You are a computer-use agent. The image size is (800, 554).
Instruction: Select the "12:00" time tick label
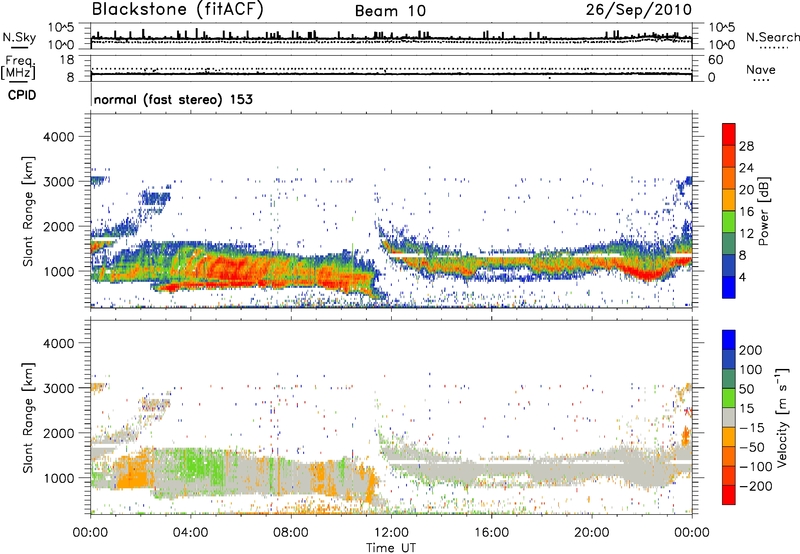click(391, 533)
